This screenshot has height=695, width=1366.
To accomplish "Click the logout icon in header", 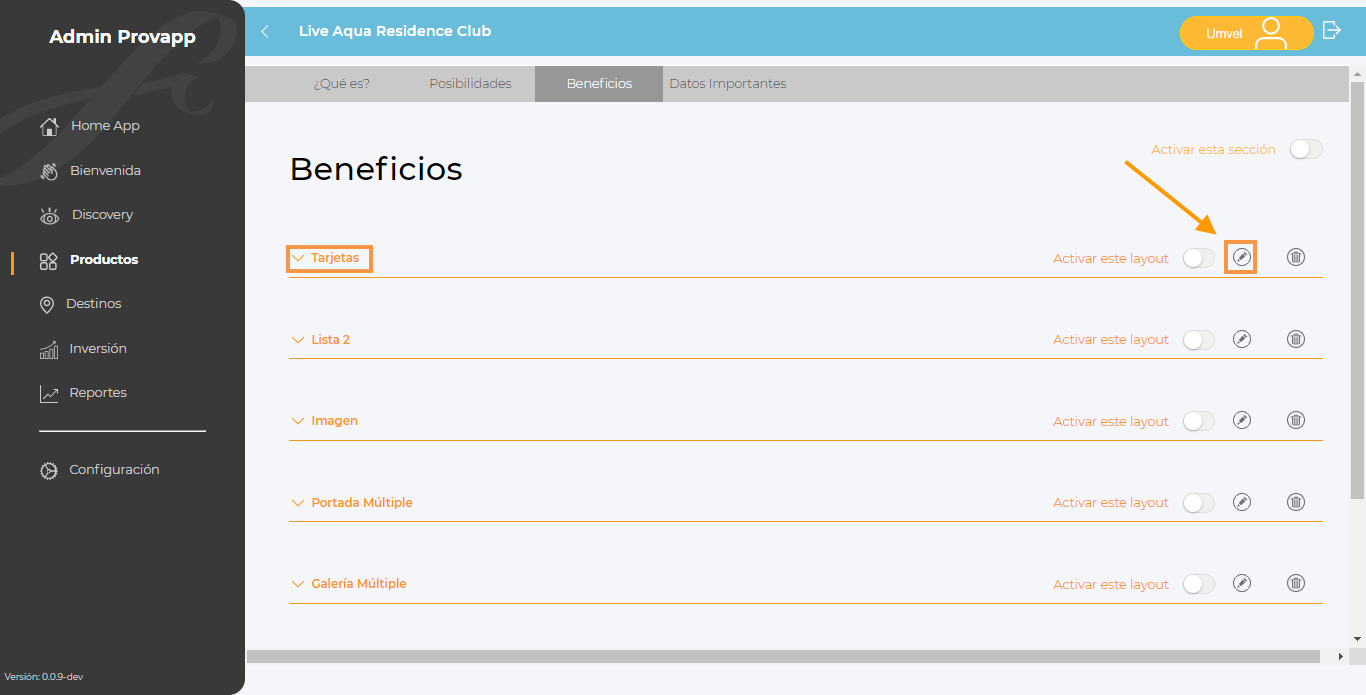I will point(1331,30).
